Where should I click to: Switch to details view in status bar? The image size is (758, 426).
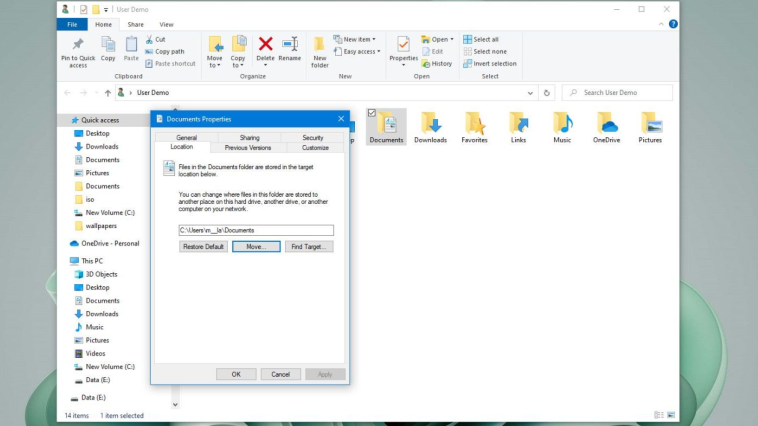point(658,415)
